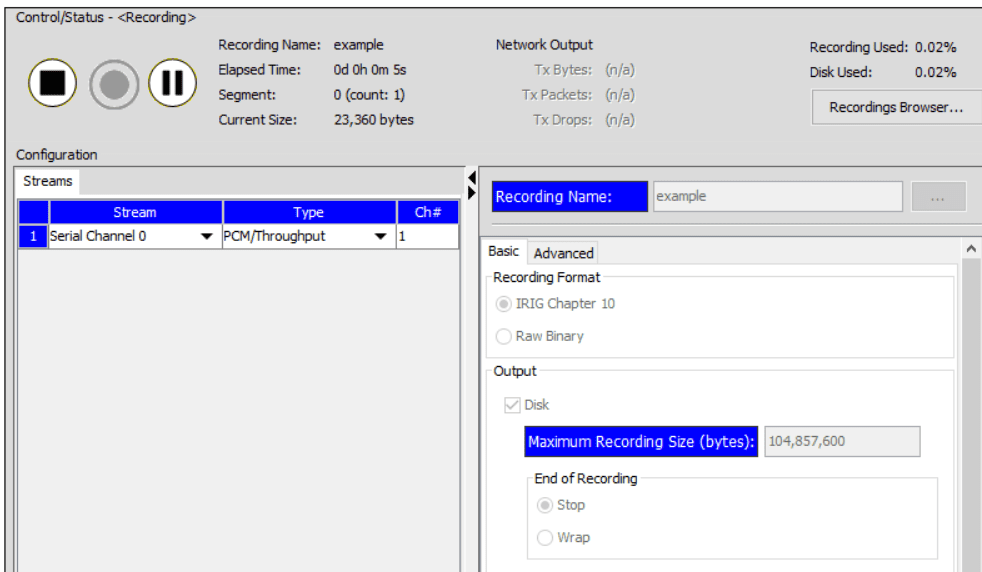Screen dimensions: 982x572
Task: Click the ellipsis browse button
Action: (938, 197)
